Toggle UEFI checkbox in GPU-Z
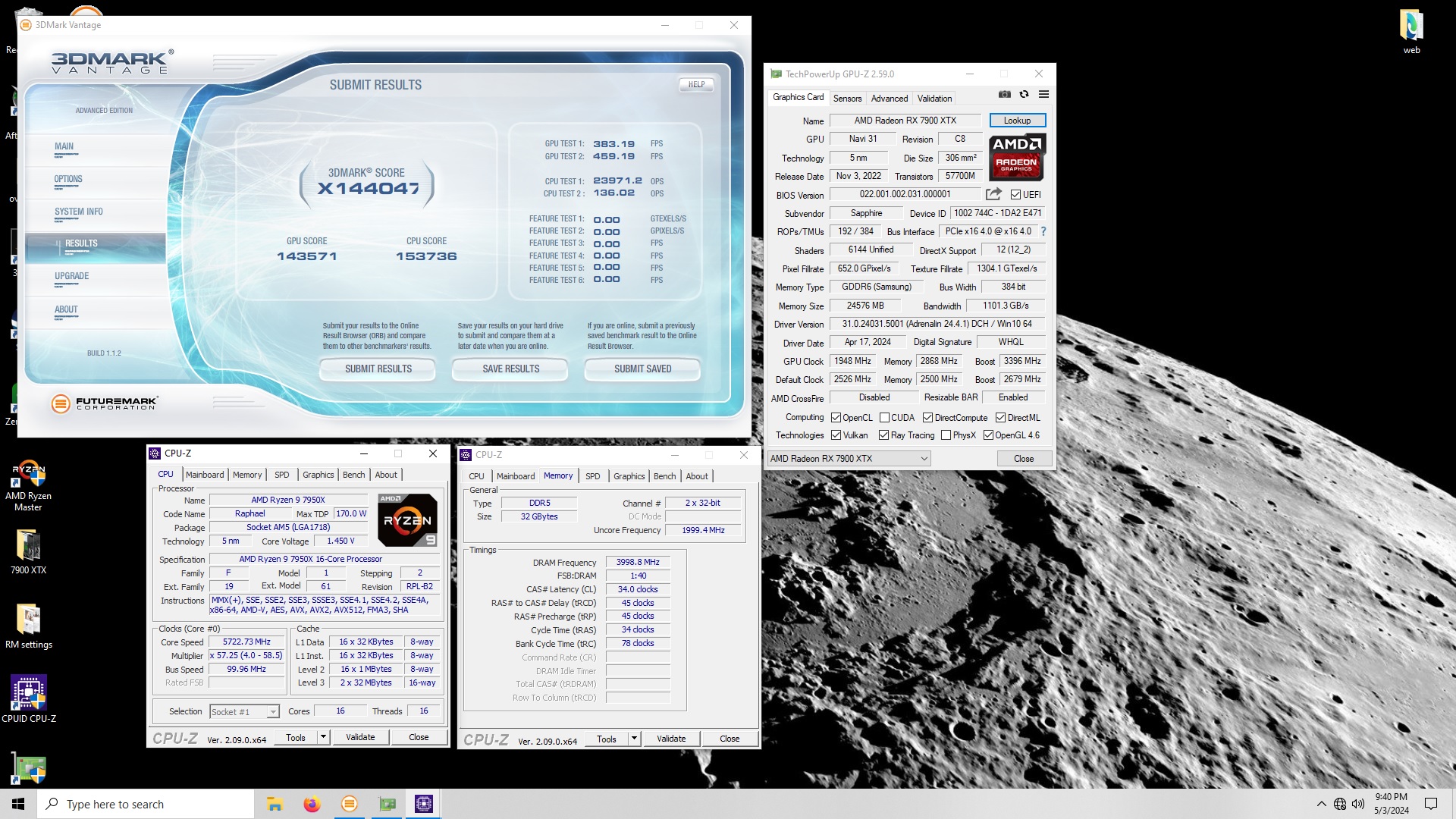Screen dimensions: 1456x819 click(x=1015, y=195)
